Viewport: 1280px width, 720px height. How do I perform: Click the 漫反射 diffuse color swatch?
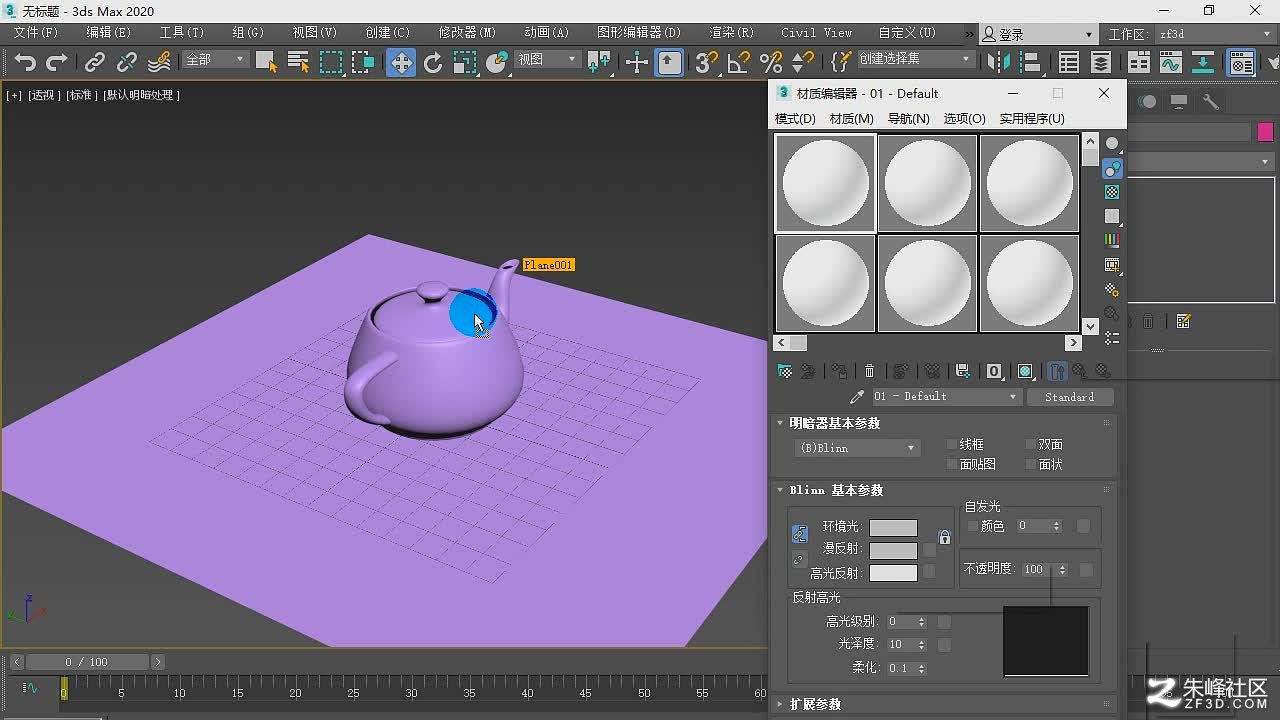click(893, 550)
